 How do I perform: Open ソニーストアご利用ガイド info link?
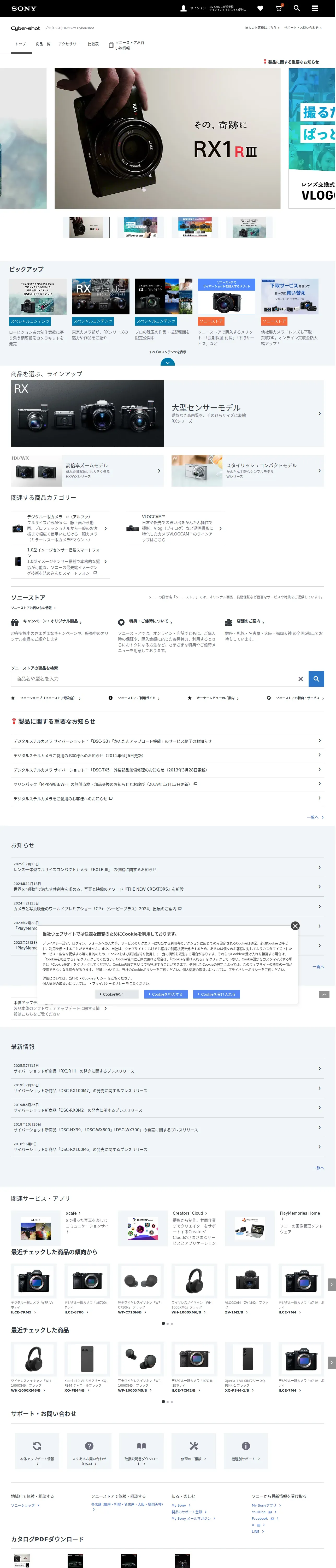click(x=134, y=698)
